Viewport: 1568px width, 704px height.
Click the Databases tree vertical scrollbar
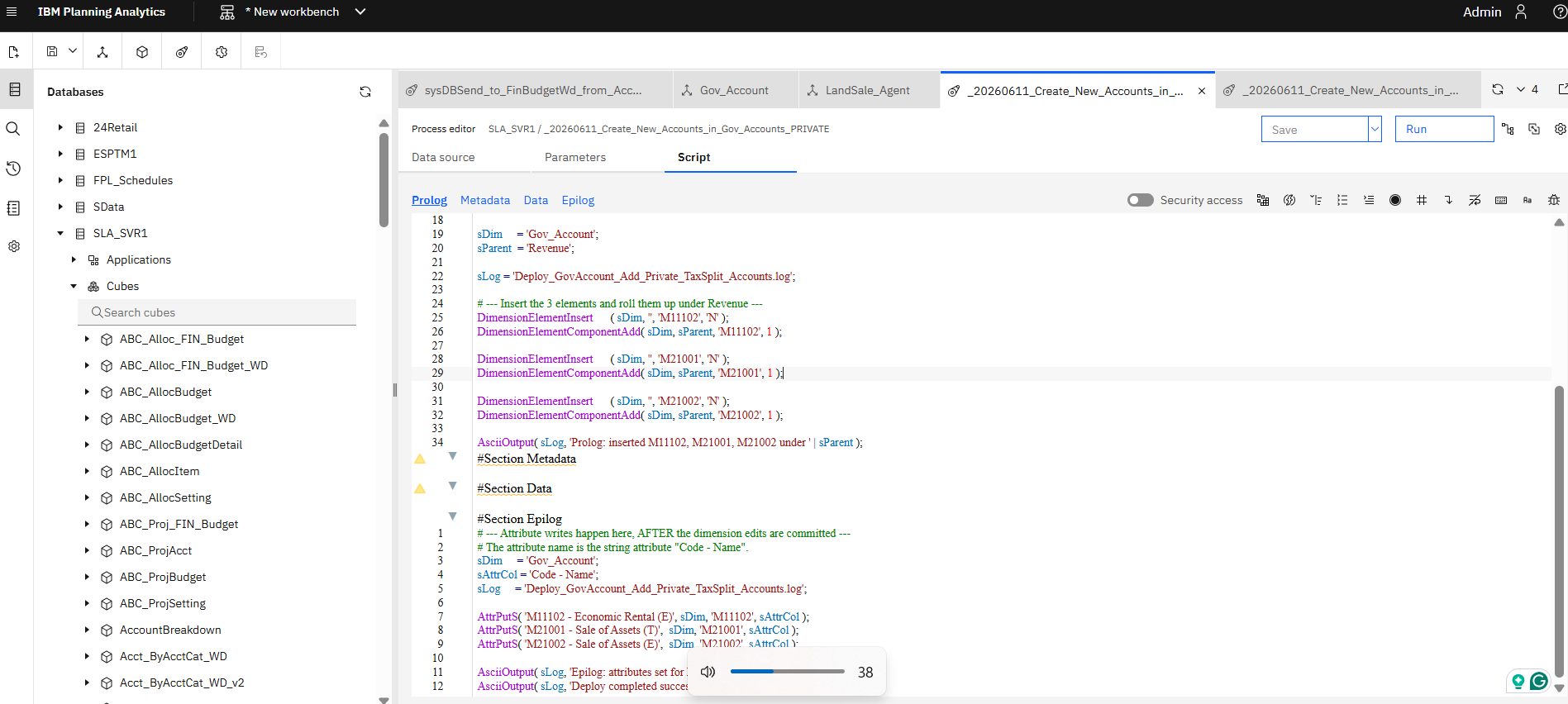click(384, 178)
